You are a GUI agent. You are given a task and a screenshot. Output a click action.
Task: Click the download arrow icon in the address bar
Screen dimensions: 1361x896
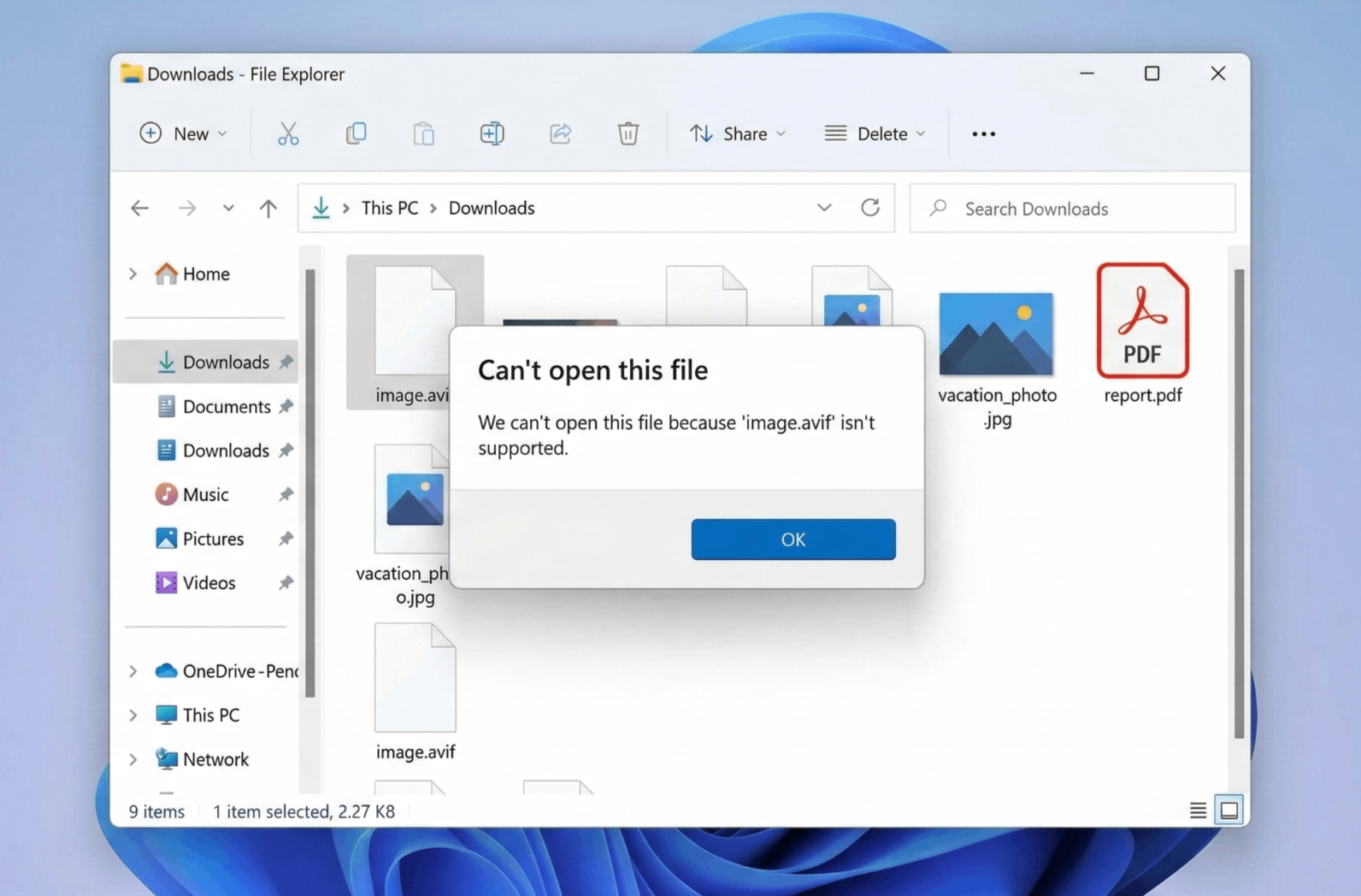(x=321, y=208)
